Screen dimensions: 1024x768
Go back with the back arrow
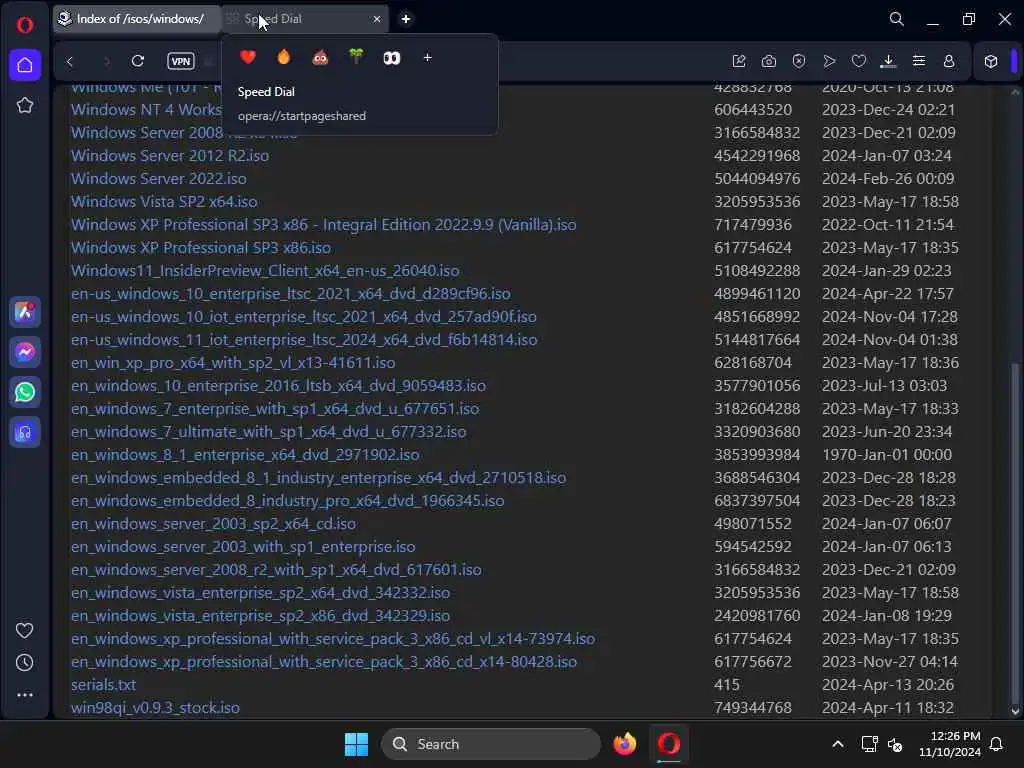coord(70,61)
